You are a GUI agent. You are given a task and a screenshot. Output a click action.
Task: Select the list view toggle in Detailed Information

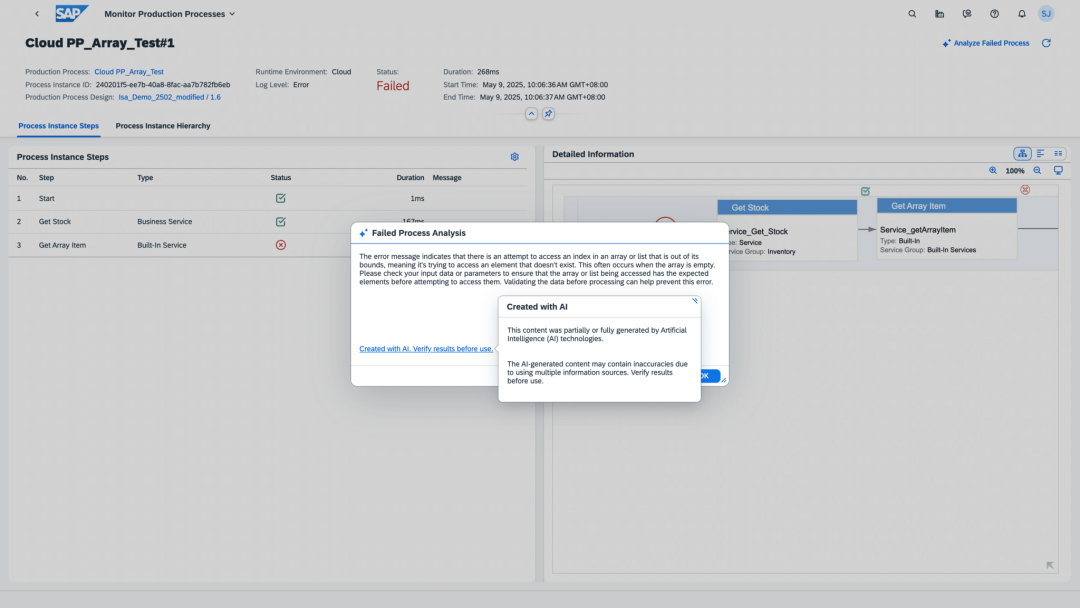pyautogui.click(x=1041, y=154)
